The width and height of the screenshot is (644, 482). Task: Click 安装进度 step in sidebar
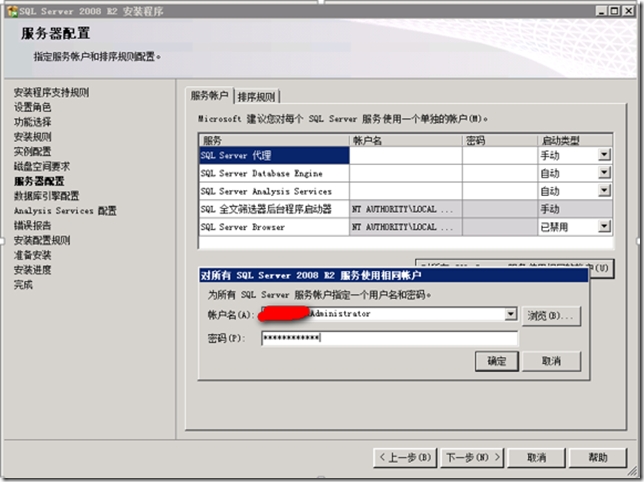32,270
